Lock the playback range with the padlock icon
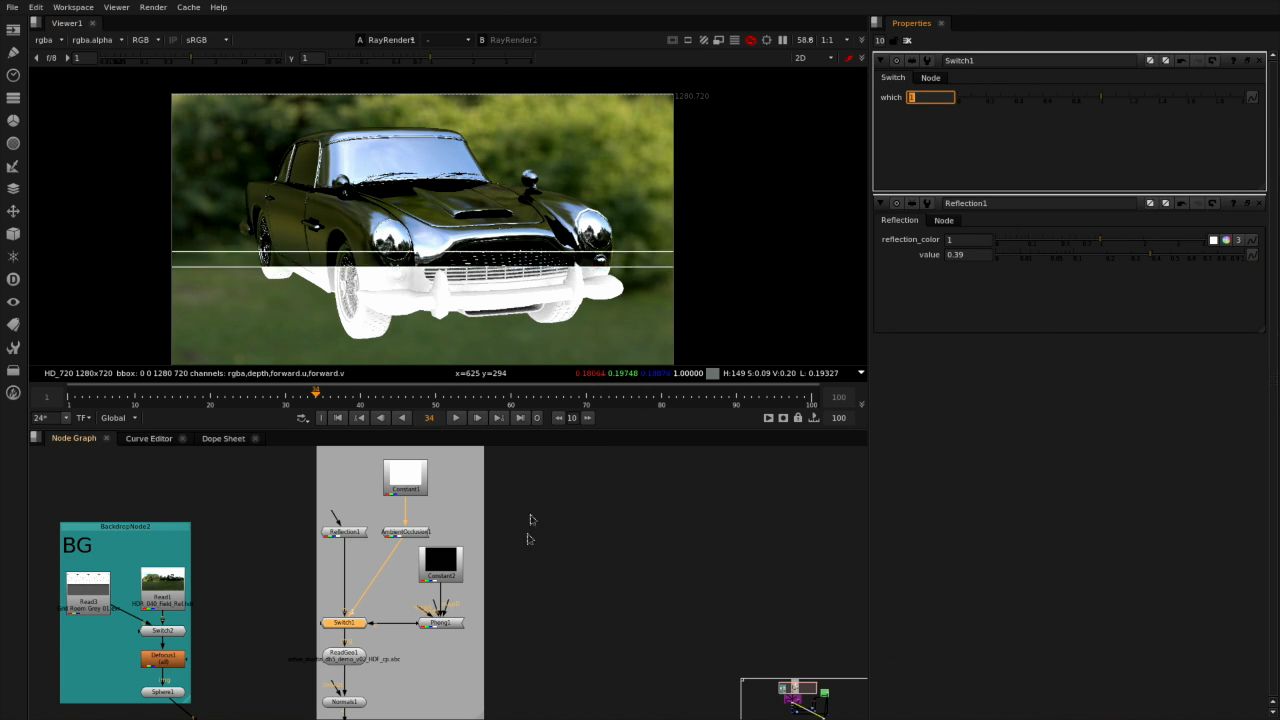 (798, 418)
